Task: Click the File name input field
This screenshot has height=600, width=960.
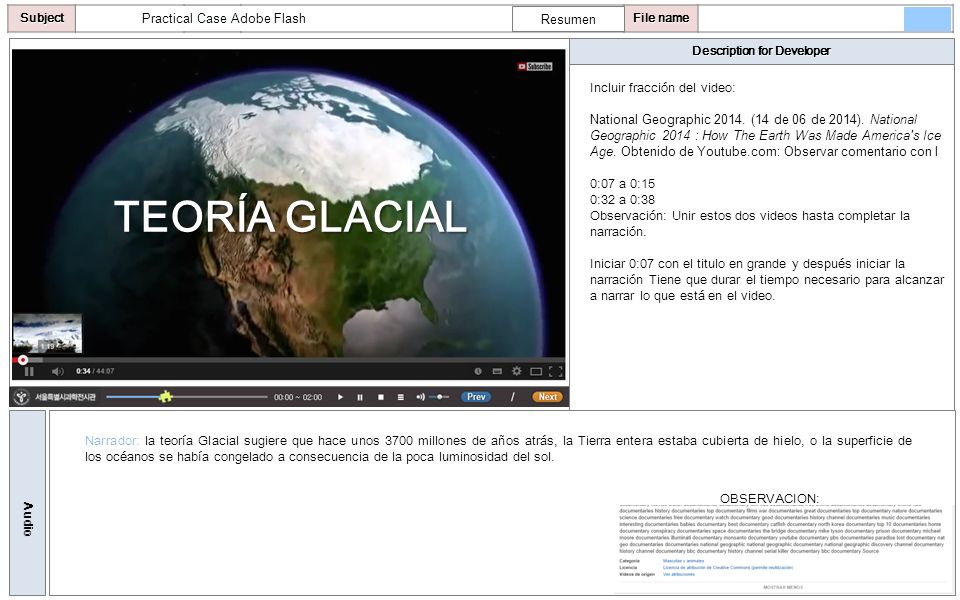Action: pyautogui.click(x=801, y=19)
